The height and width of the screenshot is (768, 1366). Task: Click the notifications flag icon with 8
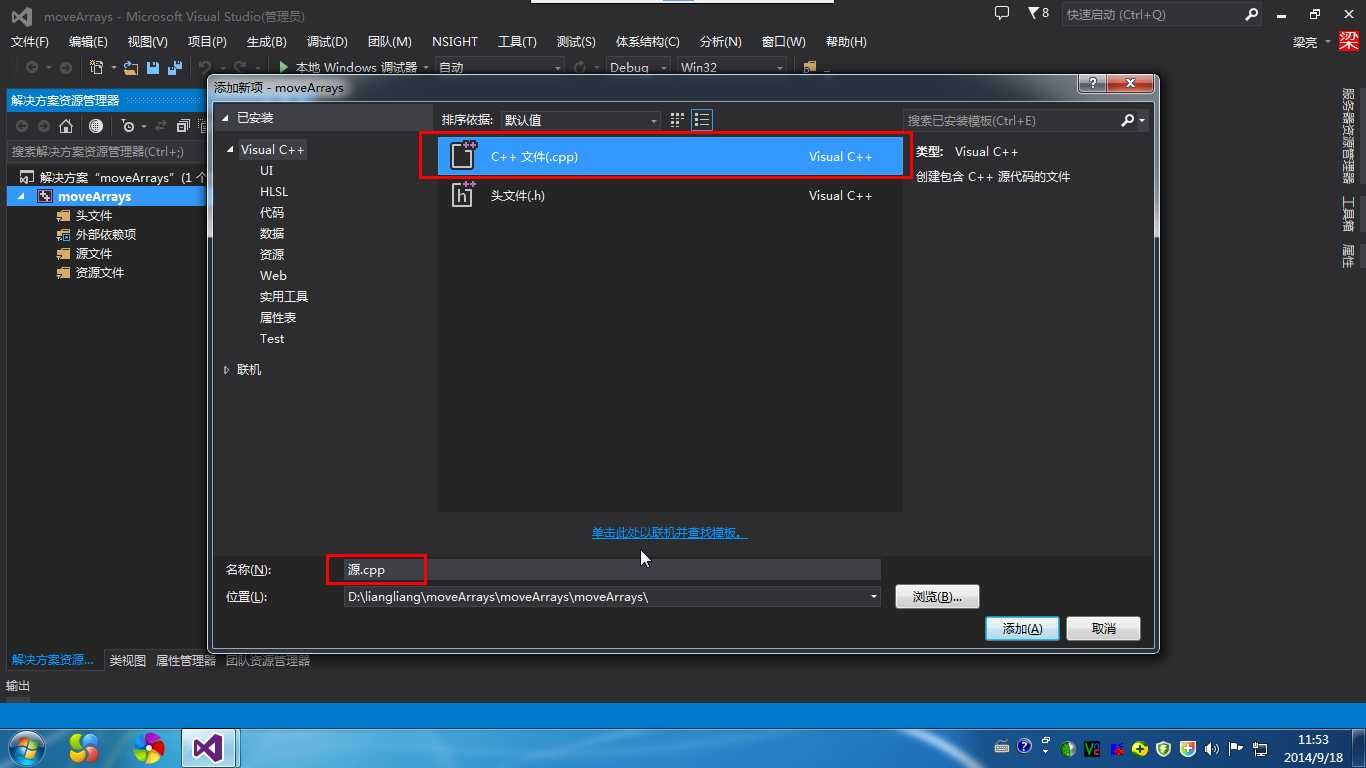[1038, 14]
